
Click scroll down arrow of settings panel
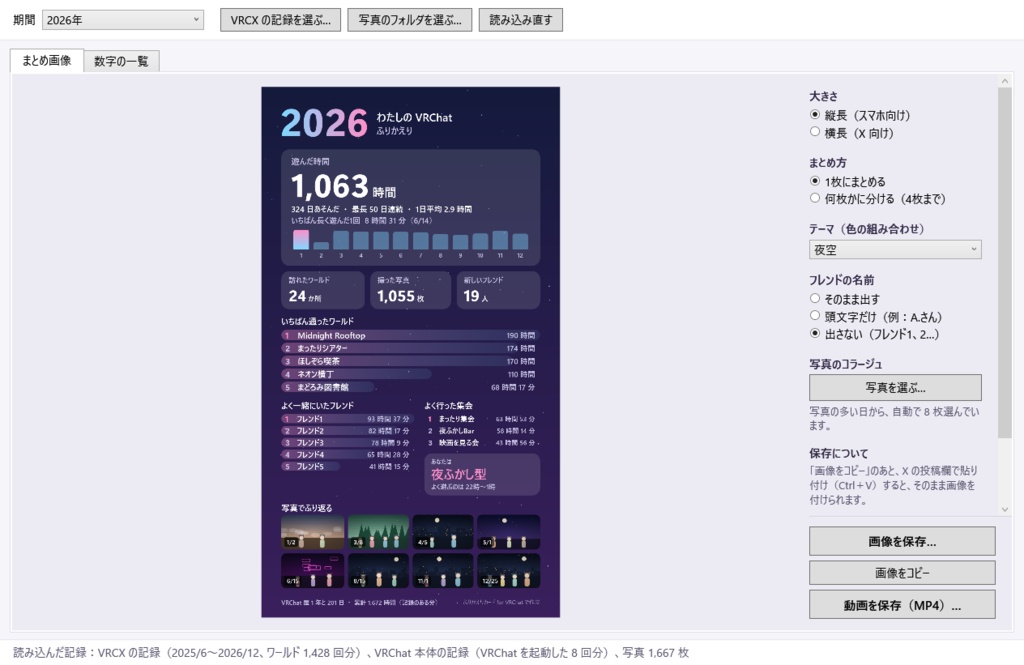coord(1004,509)
